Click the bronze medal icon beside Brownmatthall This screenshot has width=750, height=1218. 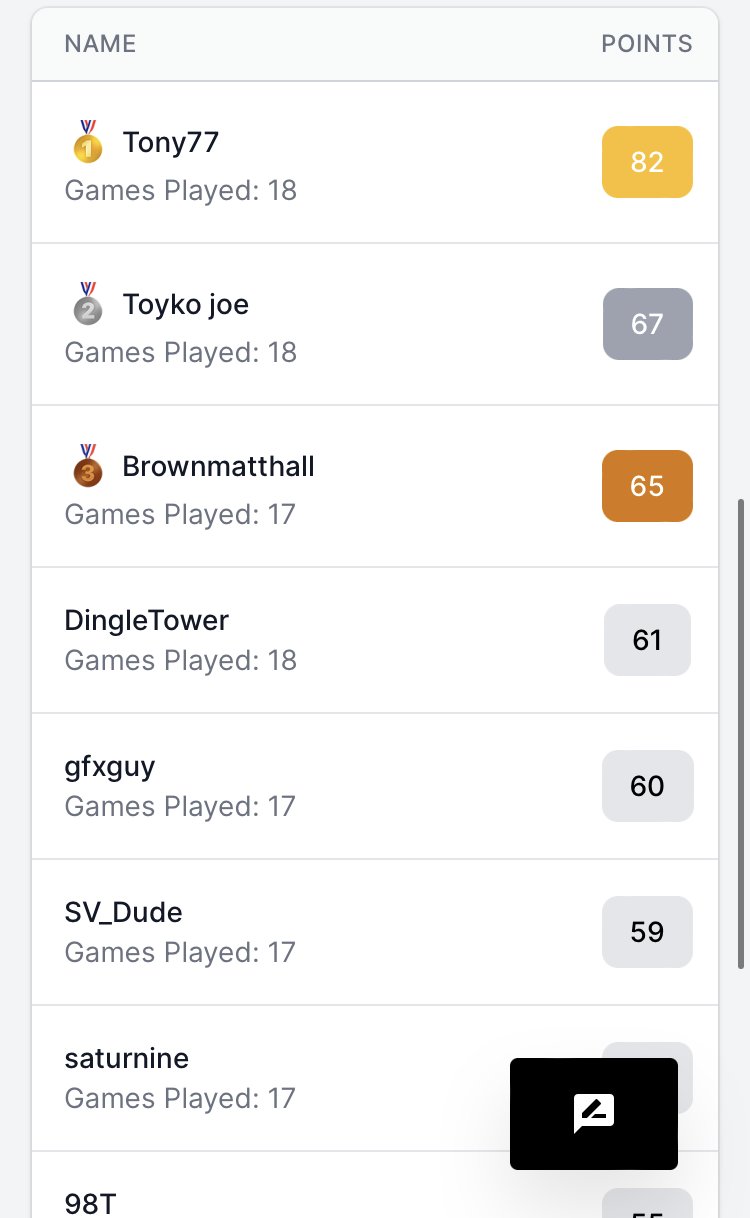88,465
